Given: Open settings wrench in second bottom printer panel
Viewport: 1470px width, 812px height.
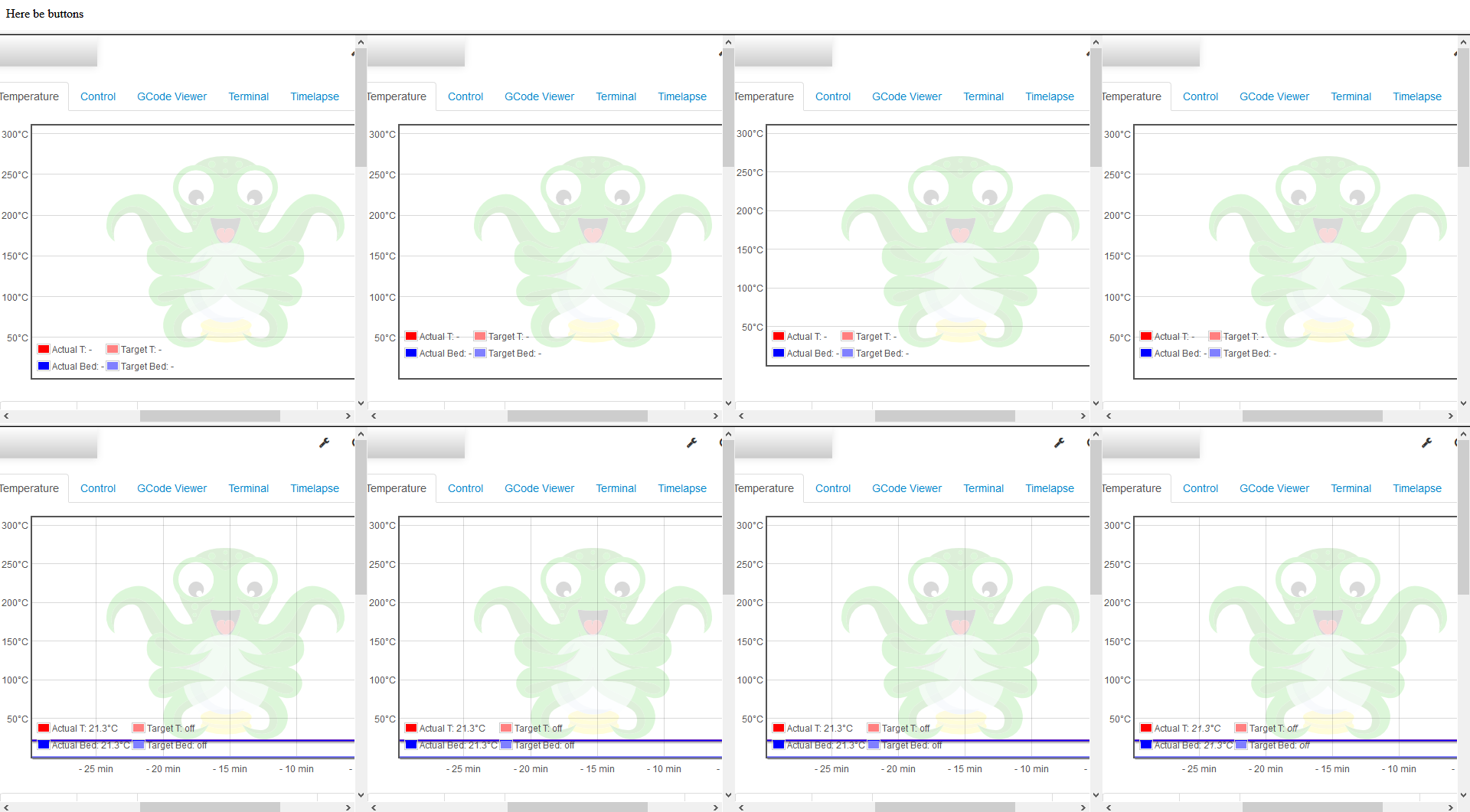Looking at the screenshot, I should (692, 442).
